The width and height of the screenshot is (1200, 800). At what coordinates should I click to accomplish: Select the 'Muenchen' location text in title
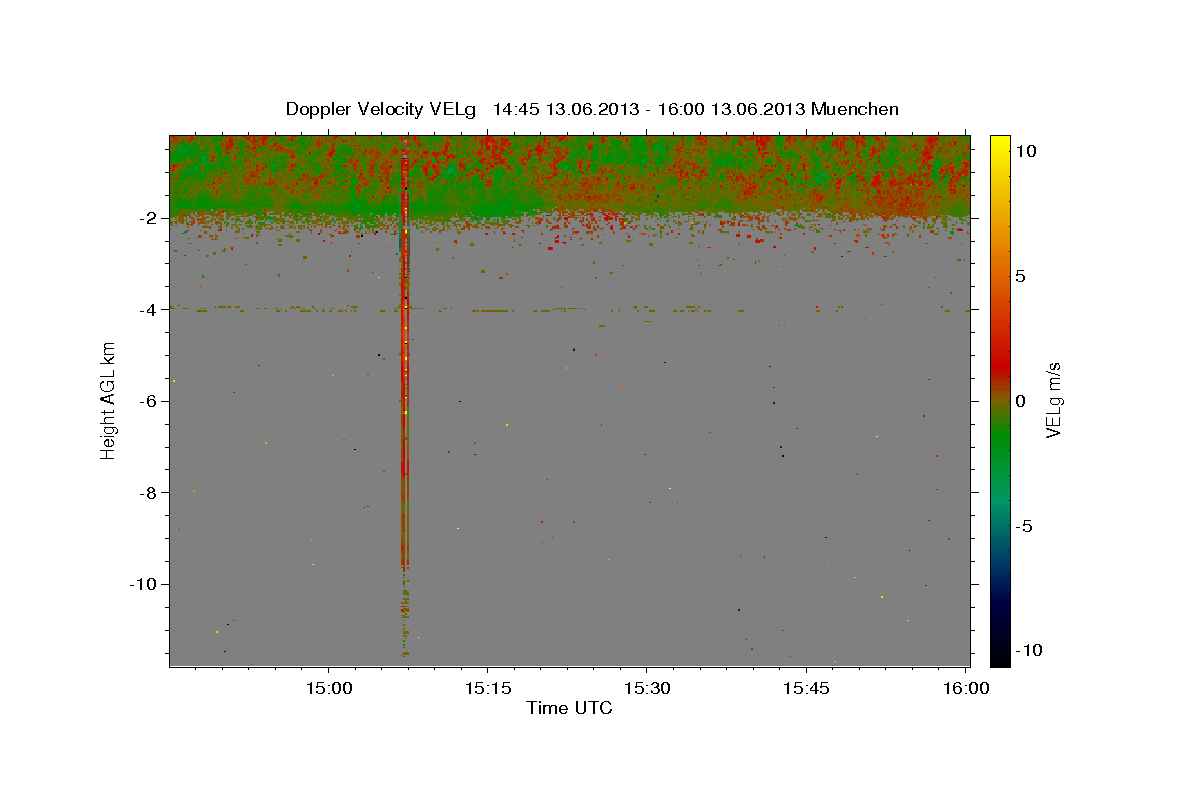click(x=855, y=109)
